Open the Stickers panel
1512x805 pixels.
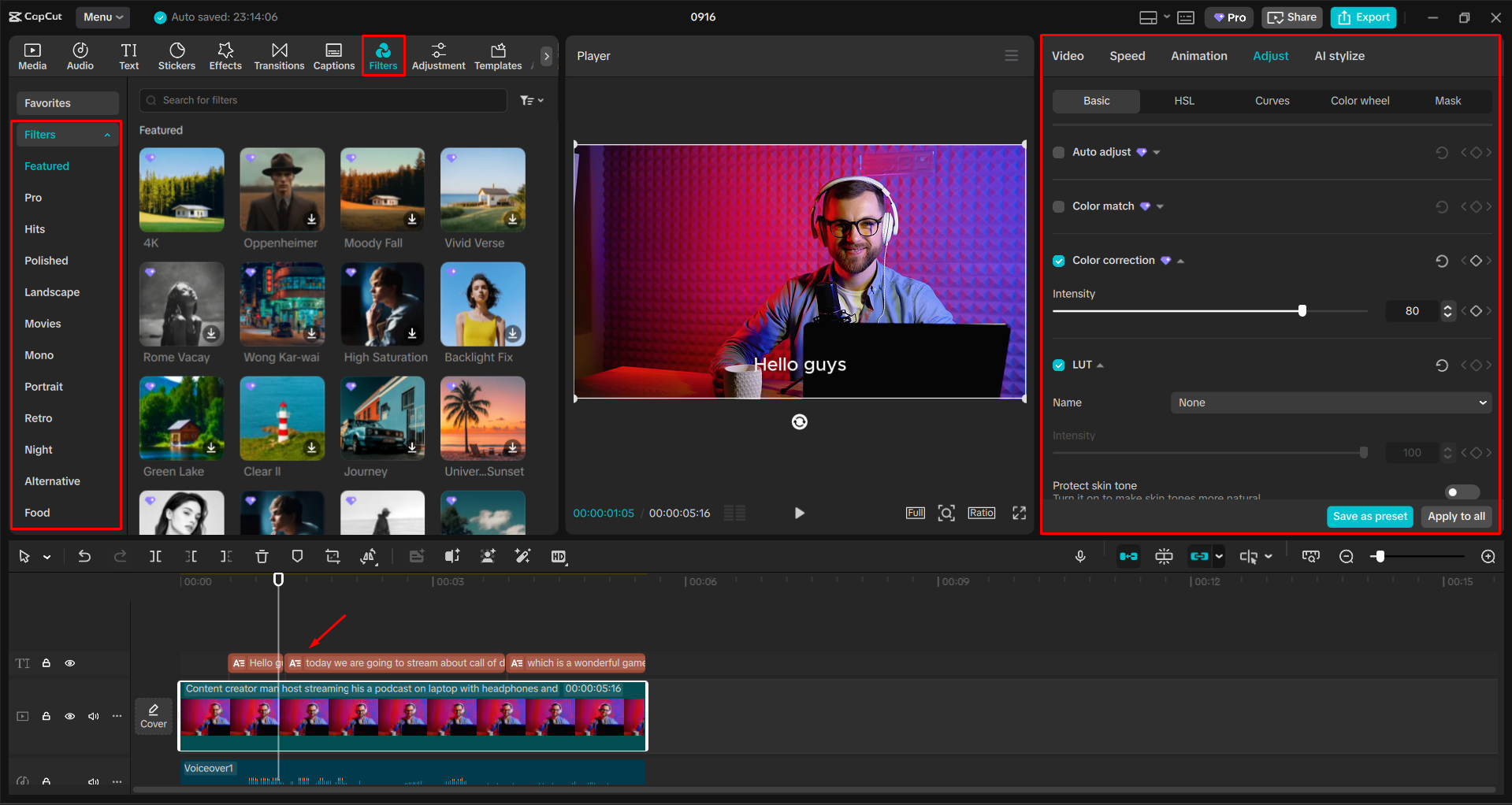[x=176, y=55]
